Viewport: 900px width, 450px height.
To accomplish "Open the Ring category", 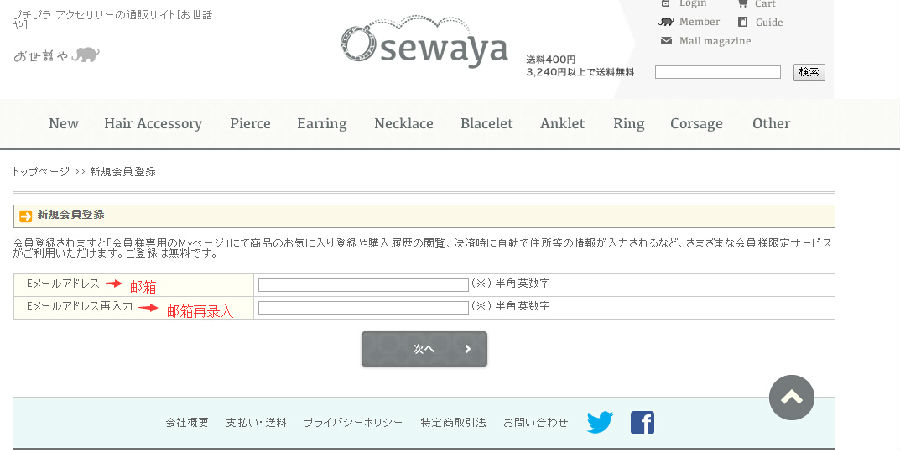I will click(x=628, y=124).
